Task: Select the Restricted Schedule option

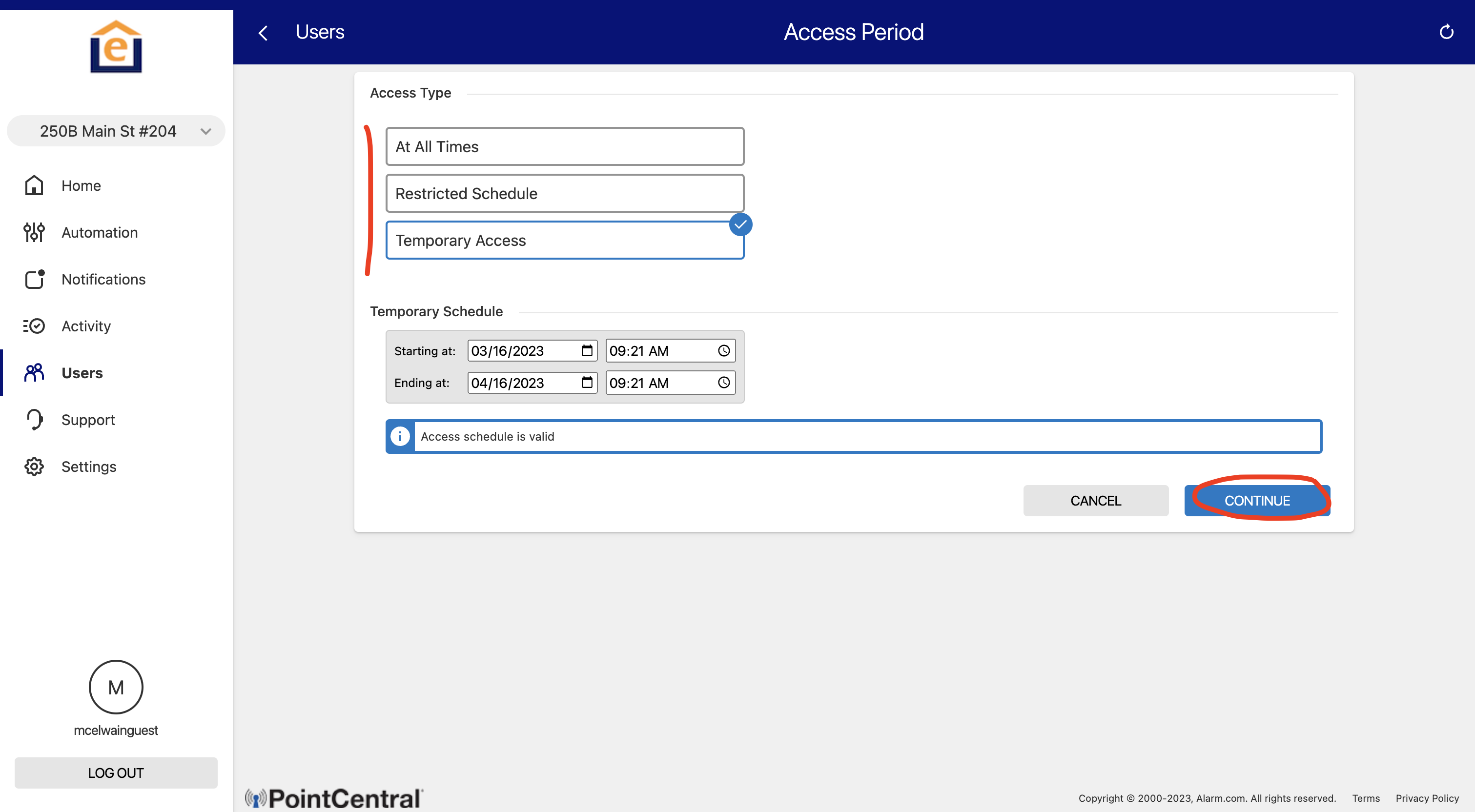Action: pyautogui.click(x=565, y=194)
